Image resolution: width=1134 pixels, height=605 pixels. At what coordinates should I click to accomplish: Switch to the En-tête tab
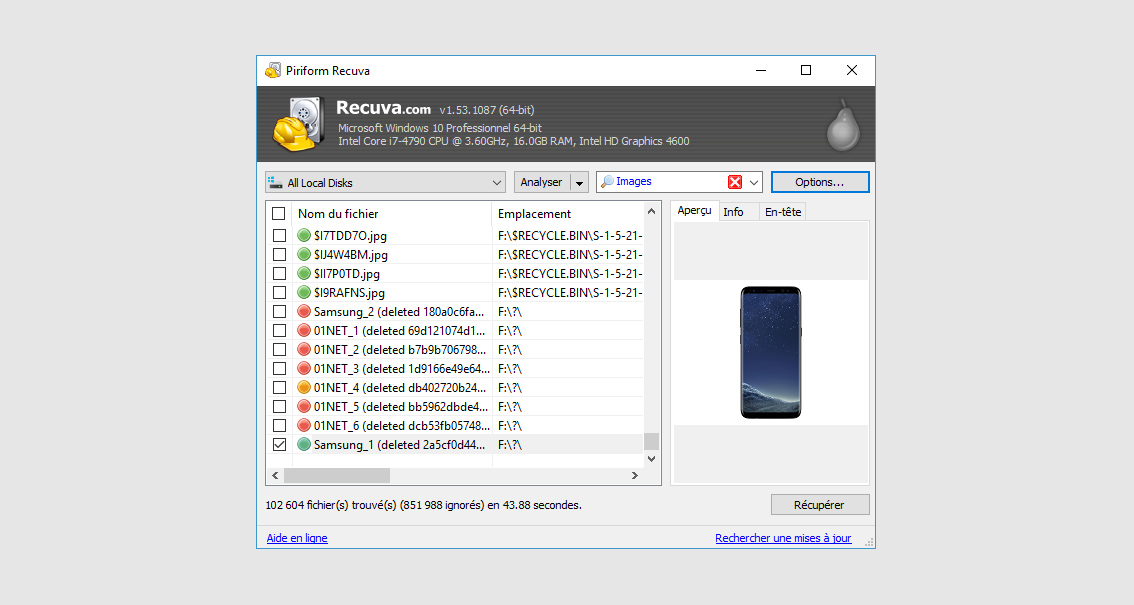pos(783,212)
